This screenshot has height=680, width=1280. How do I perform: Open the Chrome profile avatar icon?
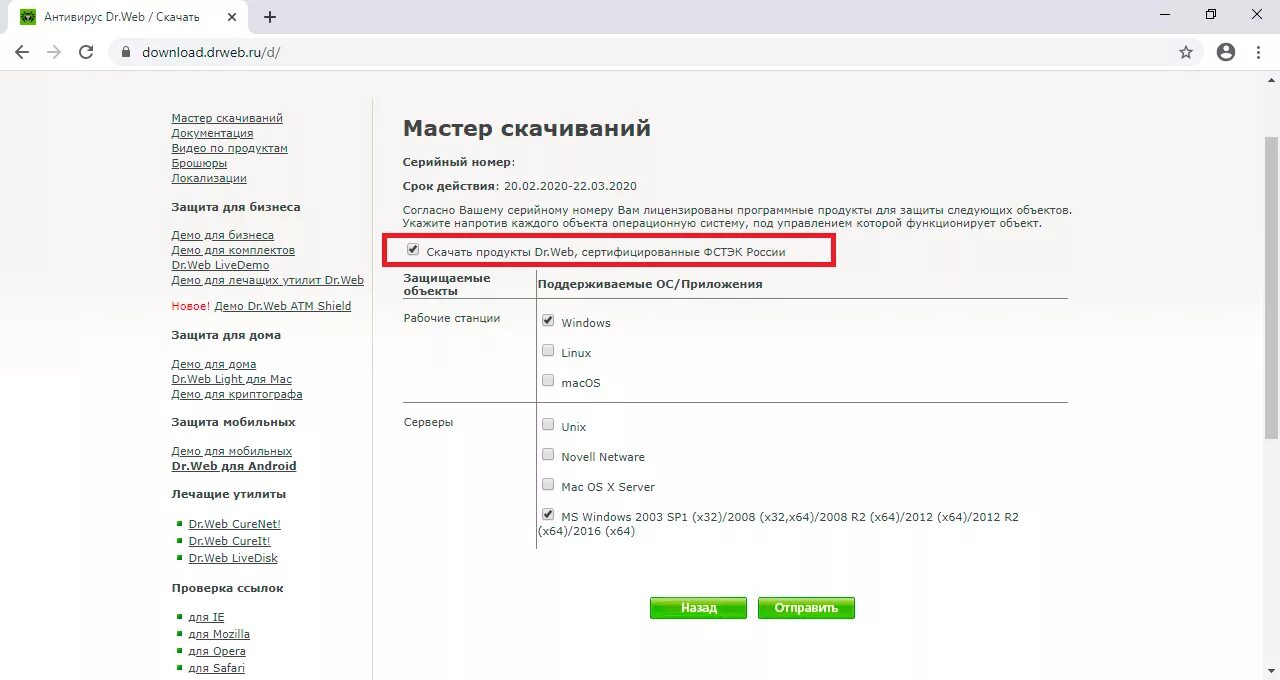(x=1226, y=52)
